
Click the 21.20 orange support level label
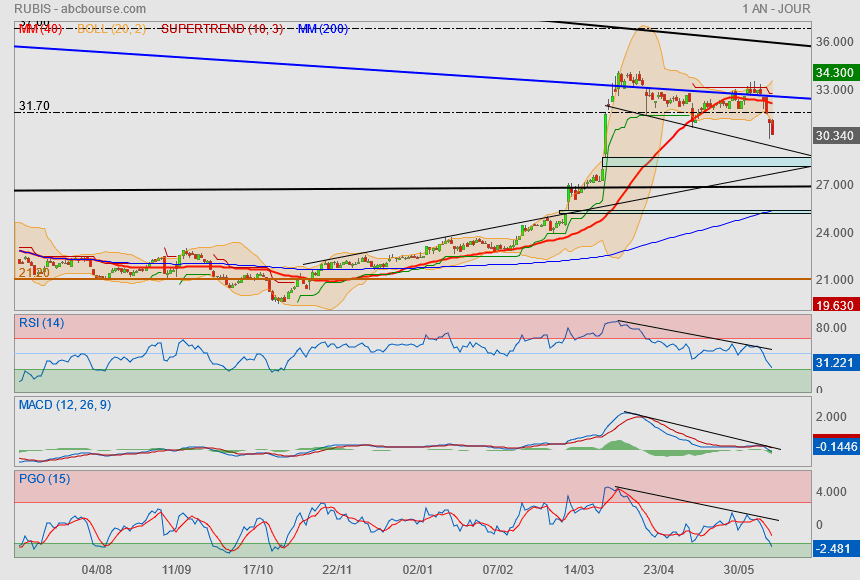click(34, 273)
